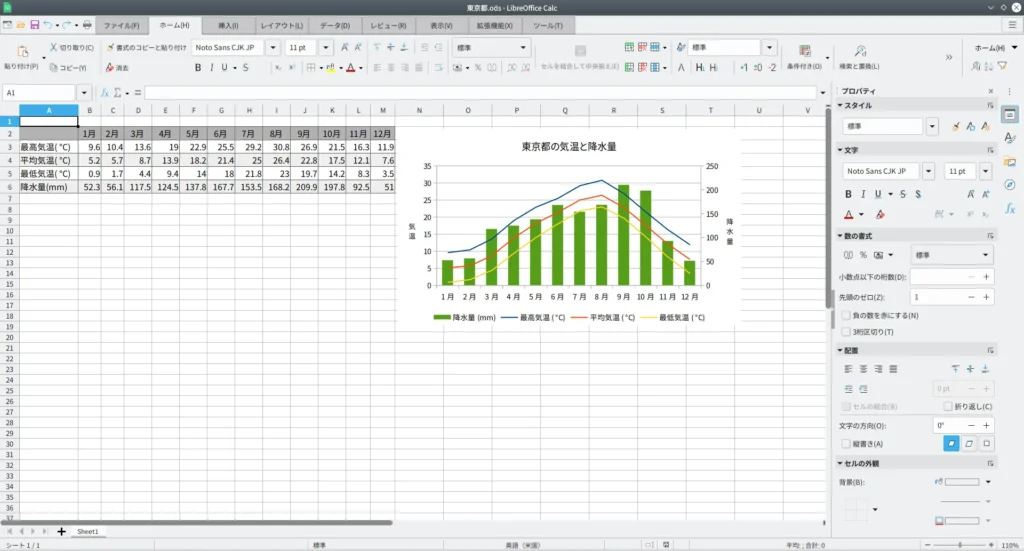The height and width of the screenshot is (551, 1024).
Task: Open conditional formatting 条件付き
Action: pos(805,57)
